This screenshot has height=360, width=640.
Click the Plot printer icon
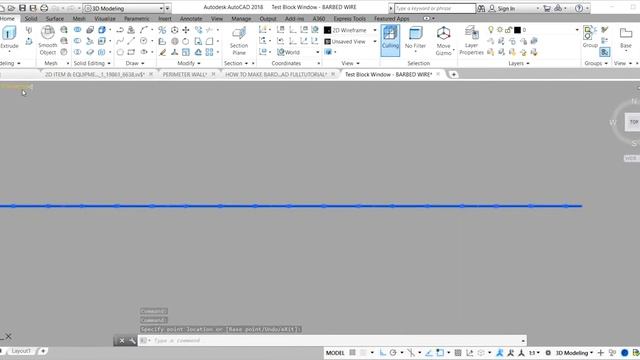tap(44, 8)
